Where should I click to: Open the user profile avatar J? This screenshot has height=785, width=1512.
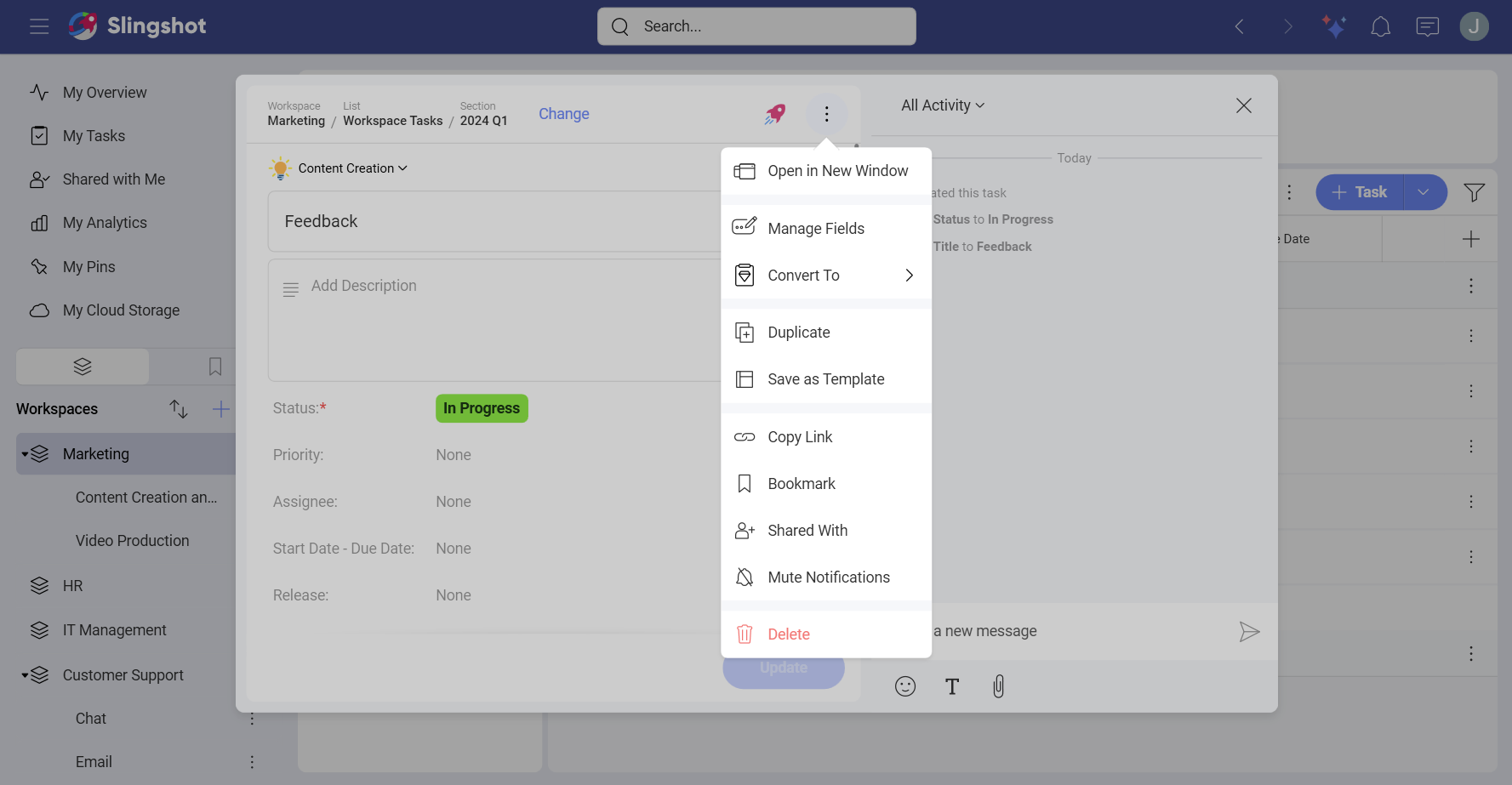click(1474, 26)
